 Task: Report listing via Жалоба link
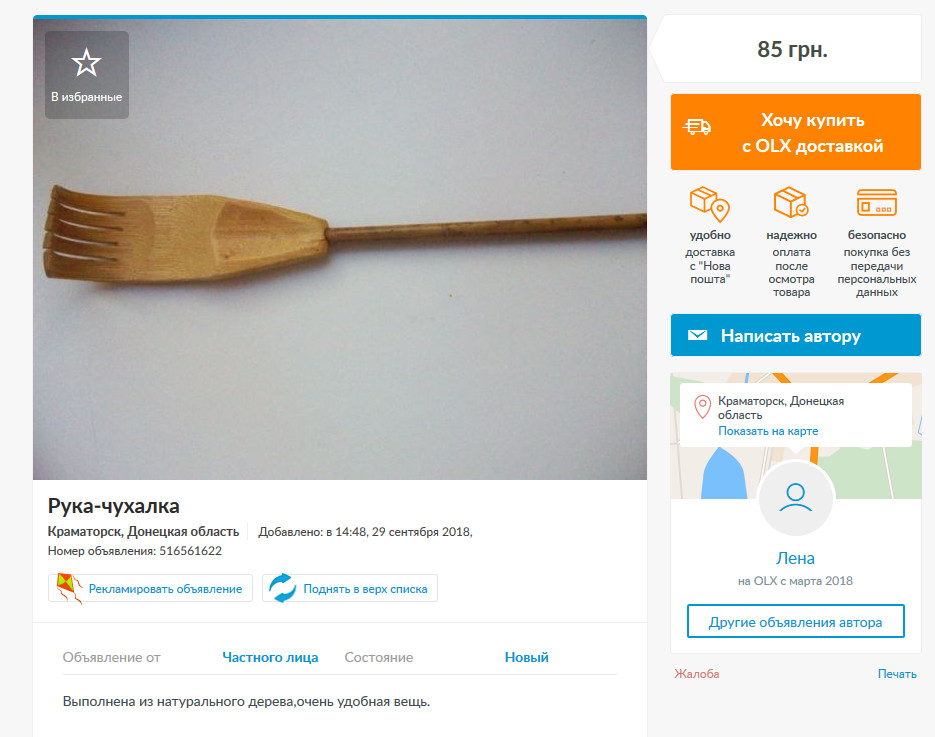pyautogui.click(x=696, y=674)
